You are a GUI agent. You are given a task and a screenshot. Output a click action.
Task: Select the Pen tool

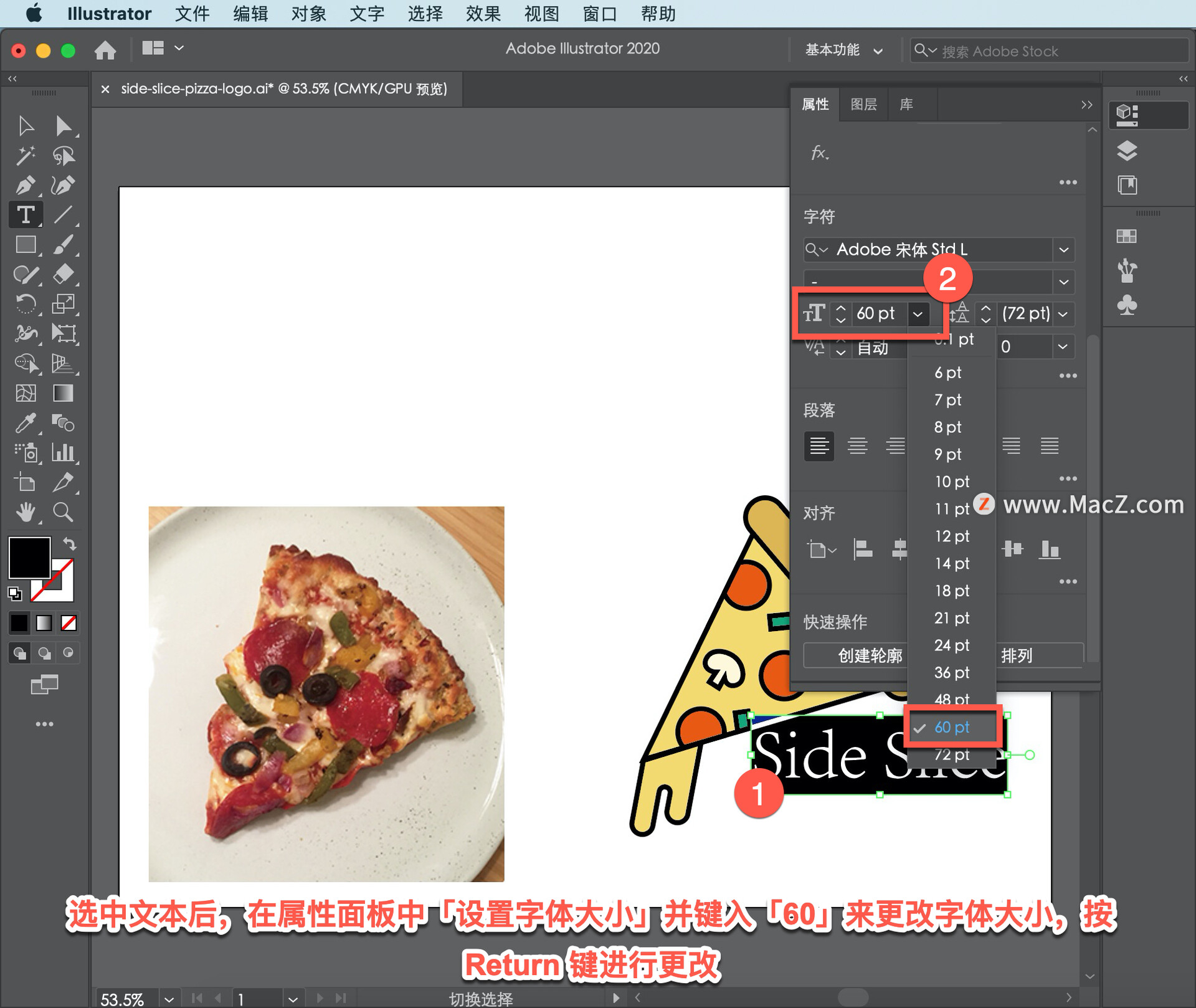(x=26, y=185)
